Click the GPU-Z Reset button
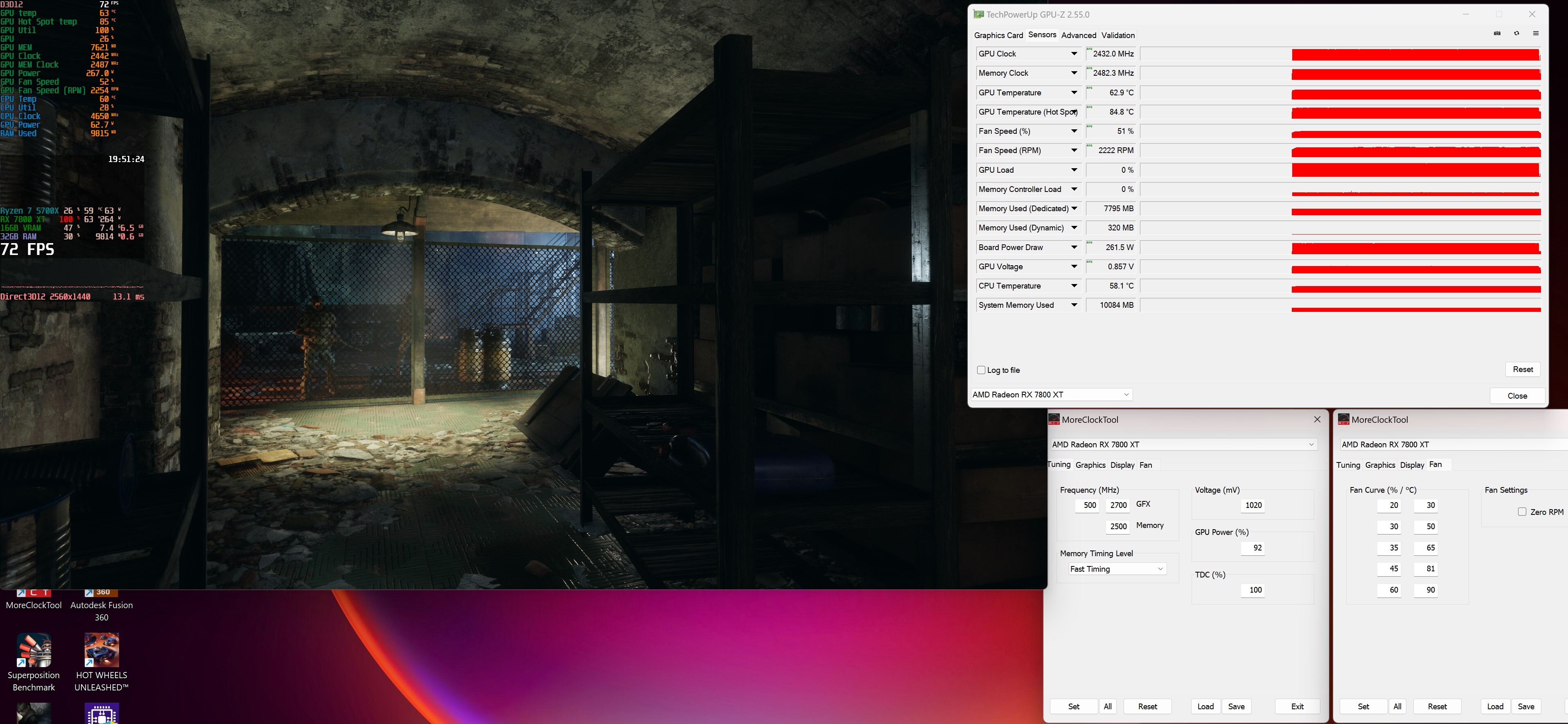The height and width of the screenshot is (724, 1568). [1523, 370]
